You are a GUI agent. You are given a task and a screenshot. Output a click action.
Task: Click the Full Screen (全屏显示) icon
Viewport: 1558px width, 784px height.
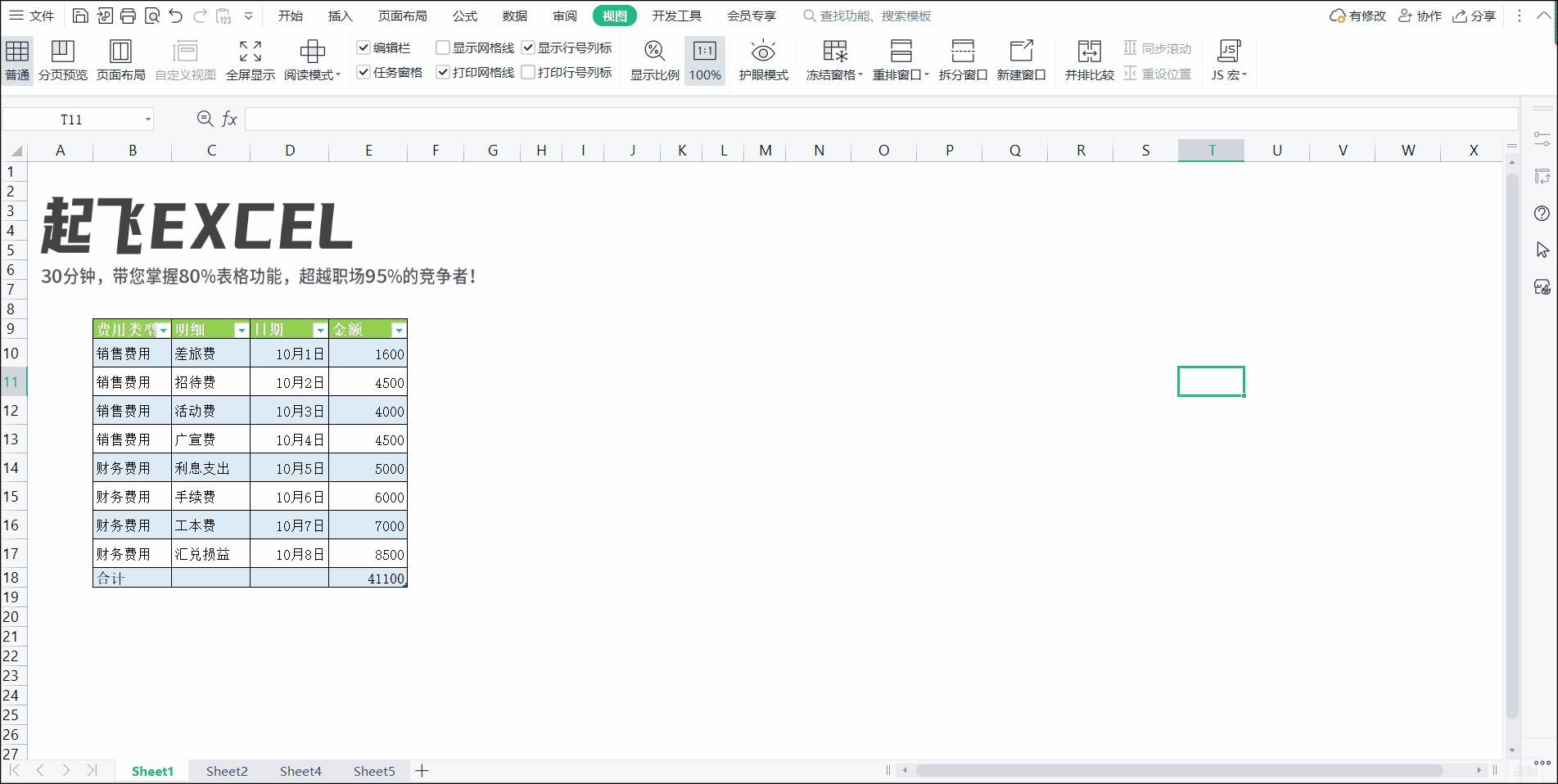pos(250,59)
